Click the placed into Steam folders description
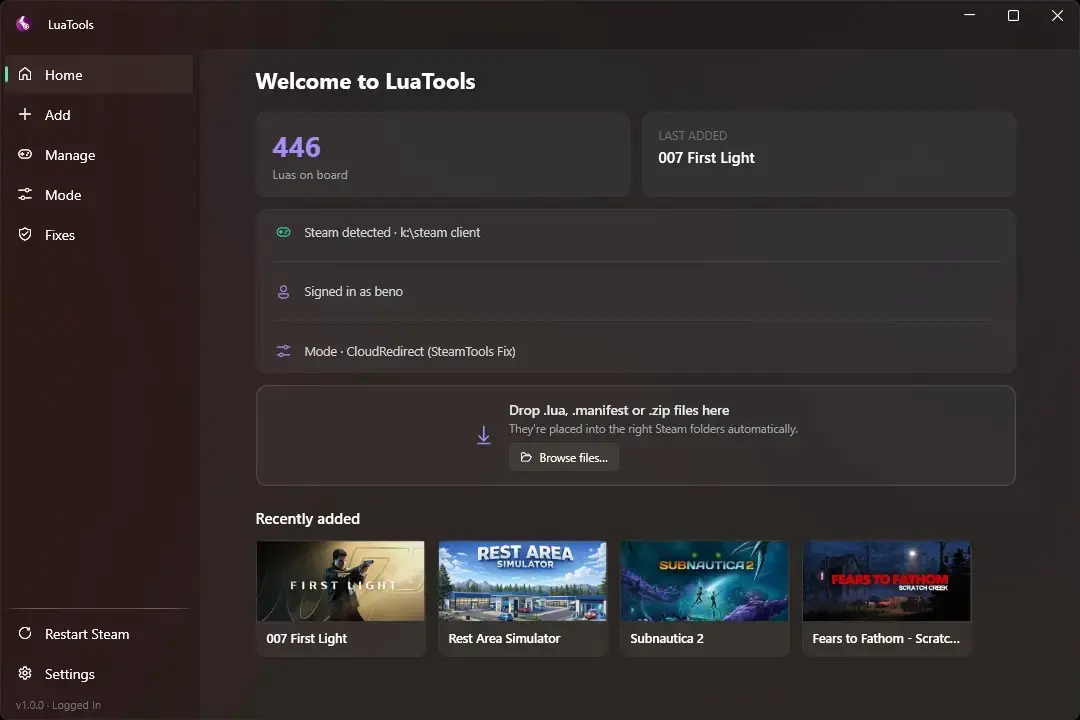The width and height of the screenshot is (1080, 720). coord(653,429)
